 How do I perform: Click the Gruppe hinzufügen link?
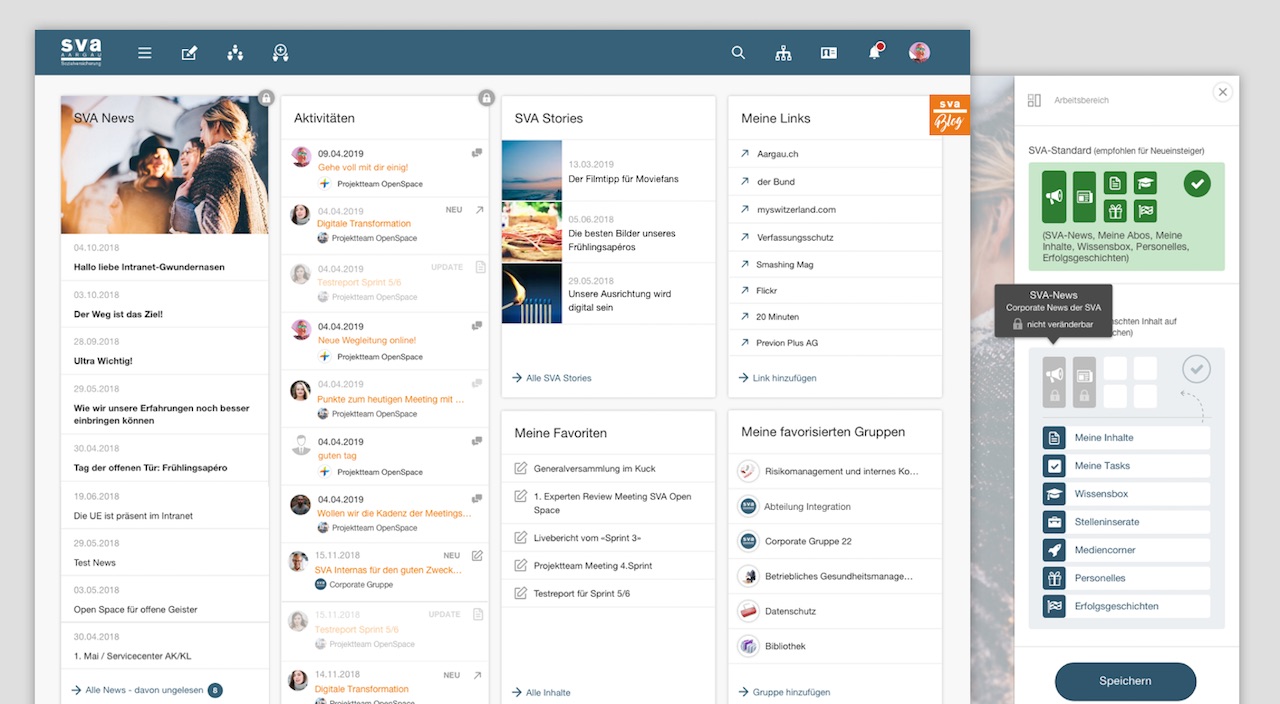click(785, 692)
